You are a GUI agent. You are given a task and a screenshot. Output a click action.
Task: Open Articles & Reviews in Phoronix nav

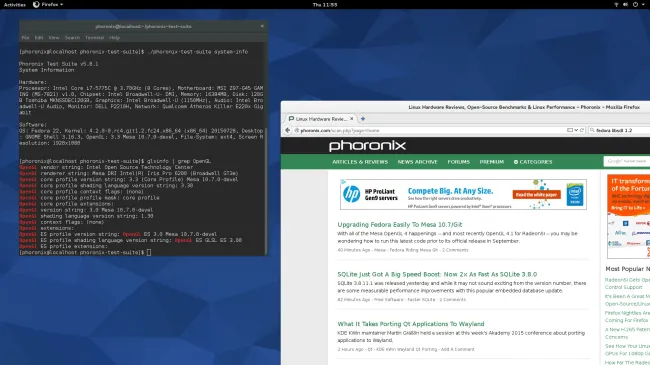[x=360, y=162]
